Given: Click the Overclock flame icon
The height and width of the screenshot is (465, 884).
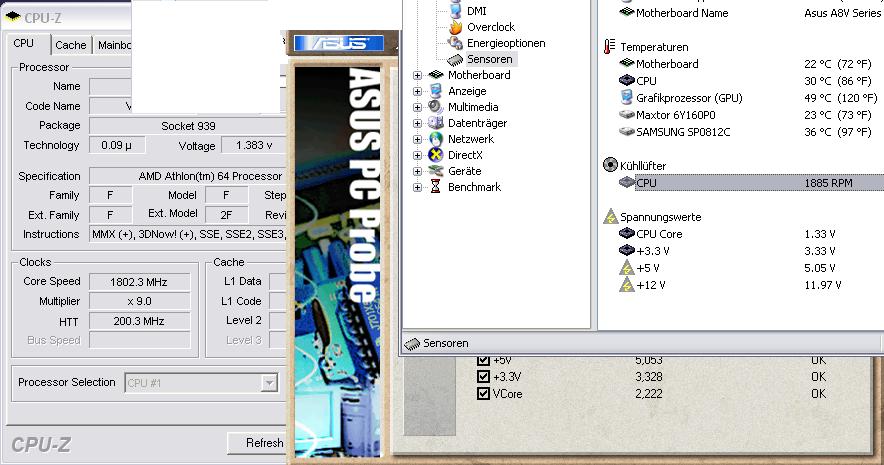Looking at the screenshot, I should [x=456, y=26].
